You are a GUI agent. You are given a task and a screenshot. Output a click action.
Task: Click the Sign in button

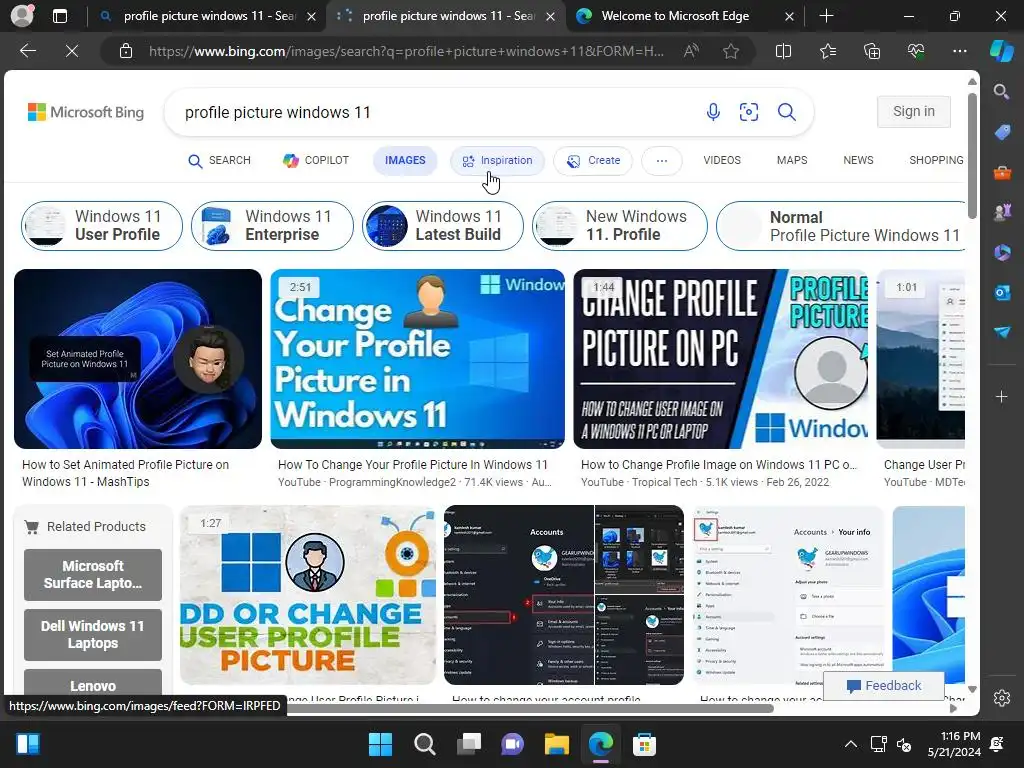(x=913, y=112)
